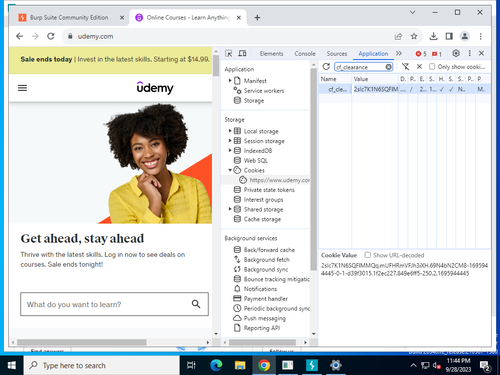The height and width of the screenshot is (375, 500).
Task: Open DevTools three-dot customize menu
Action: 470,53
